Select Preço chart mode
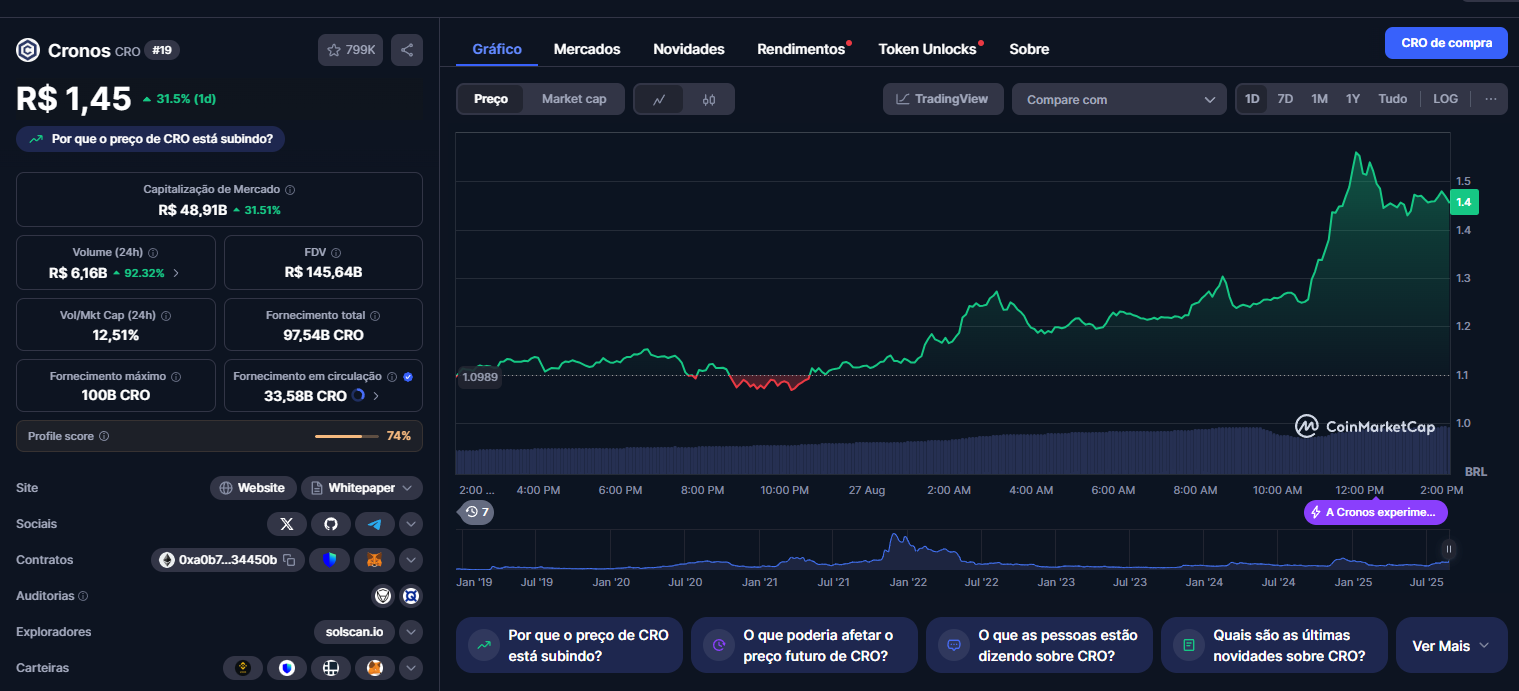Image resolution: width=1519 pixels, height=691 pixels. [x=491, y=99]
